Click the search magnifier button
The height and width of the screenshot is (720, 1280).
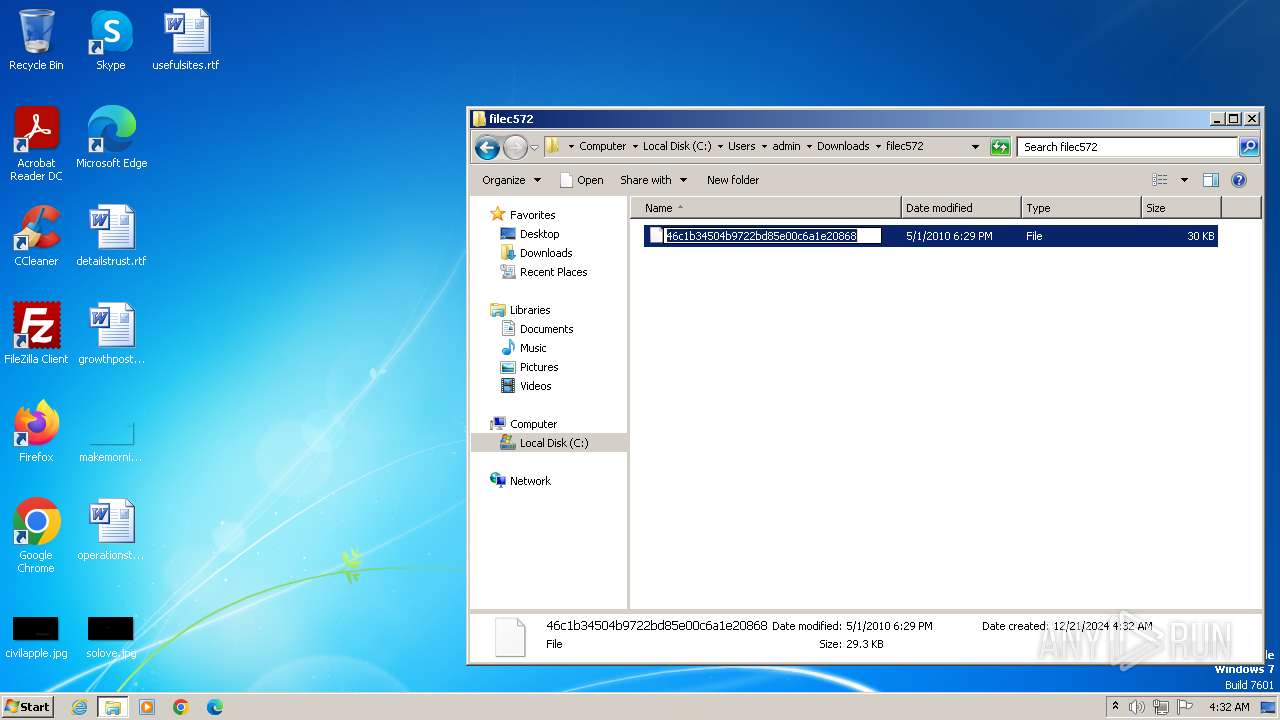[x=1249, y=146]
